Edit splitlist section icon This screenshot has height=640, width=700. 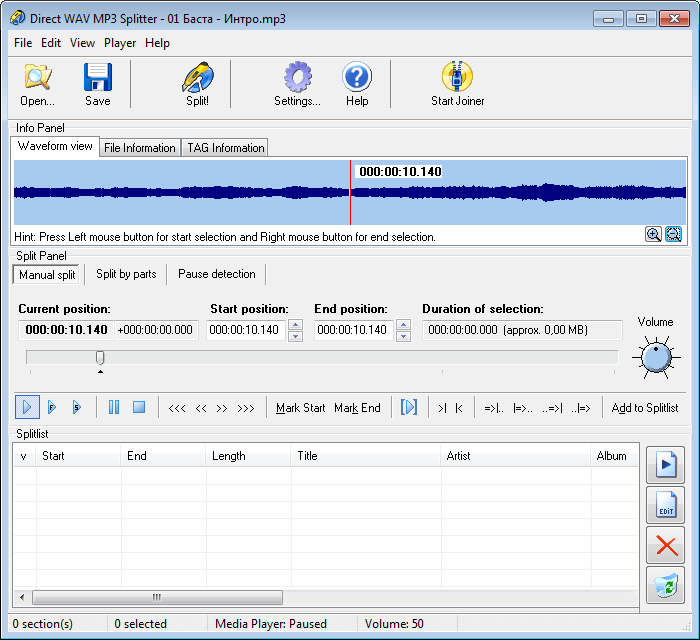(x=665, y=505)
